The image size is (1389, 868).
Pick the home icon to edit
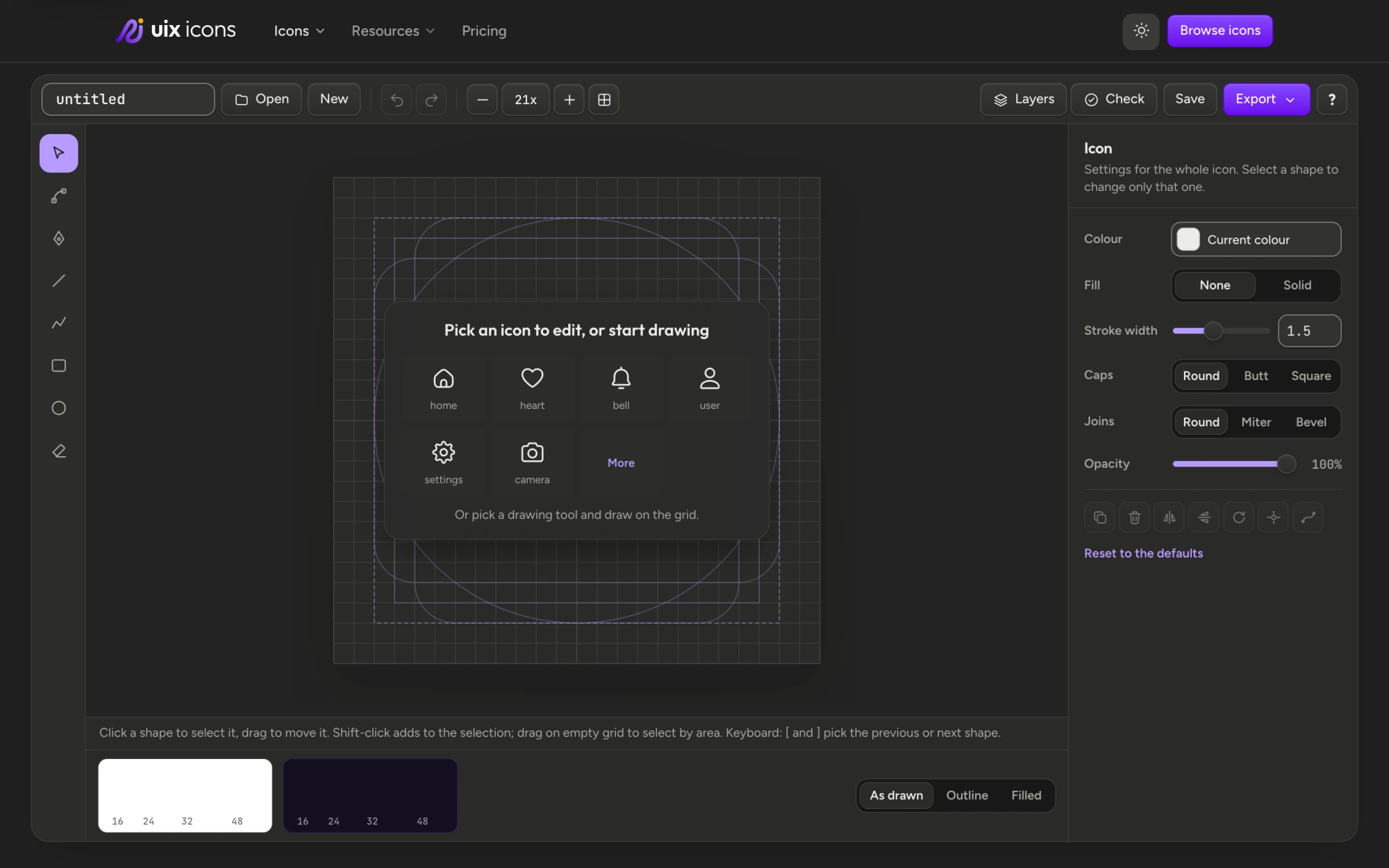tap(444, 388)
